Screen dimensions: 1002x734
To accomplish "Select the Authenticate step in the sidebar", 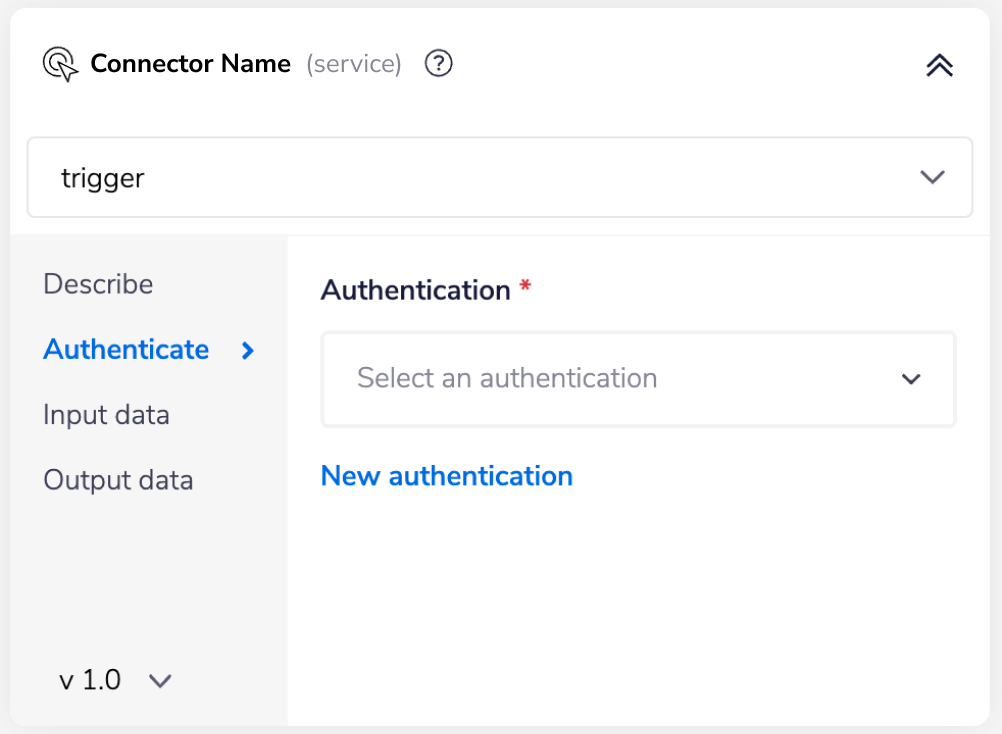I will (126, 350).
